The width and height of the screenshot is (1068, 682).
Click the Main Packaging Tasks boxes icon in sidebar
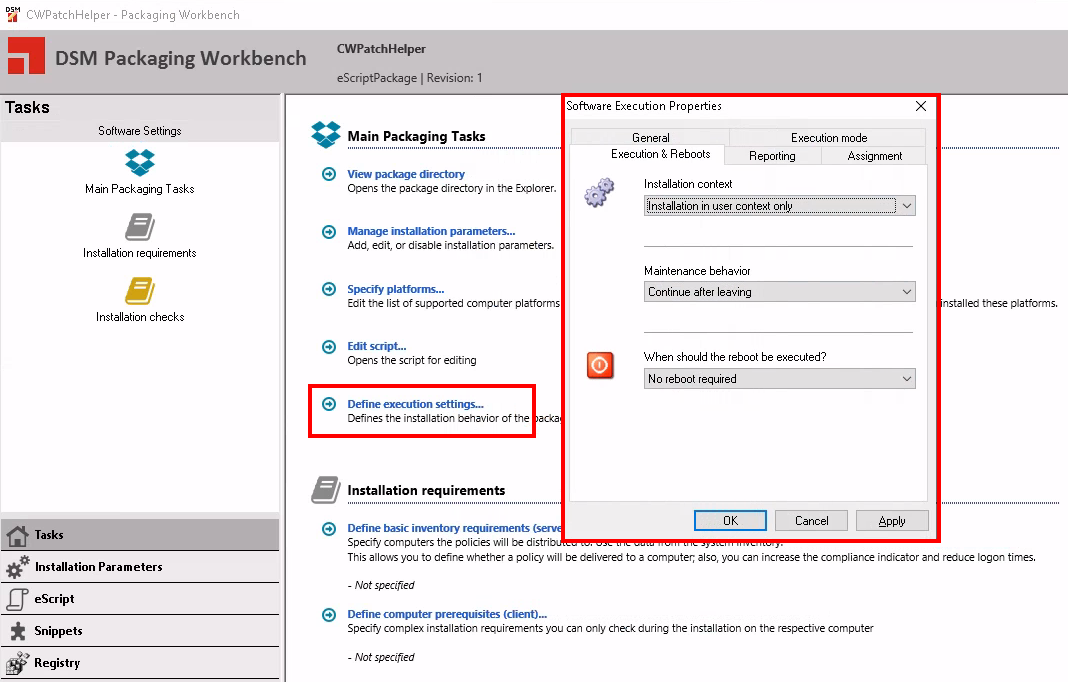(x=140, y=162)
